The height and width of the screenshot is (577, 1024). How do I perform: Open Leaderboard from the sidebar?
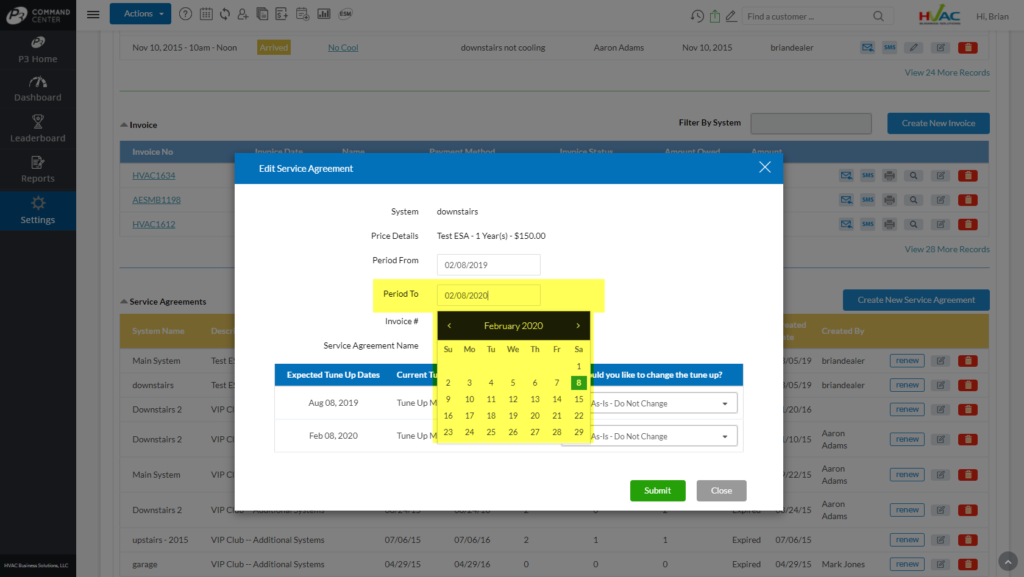[37, 127]
